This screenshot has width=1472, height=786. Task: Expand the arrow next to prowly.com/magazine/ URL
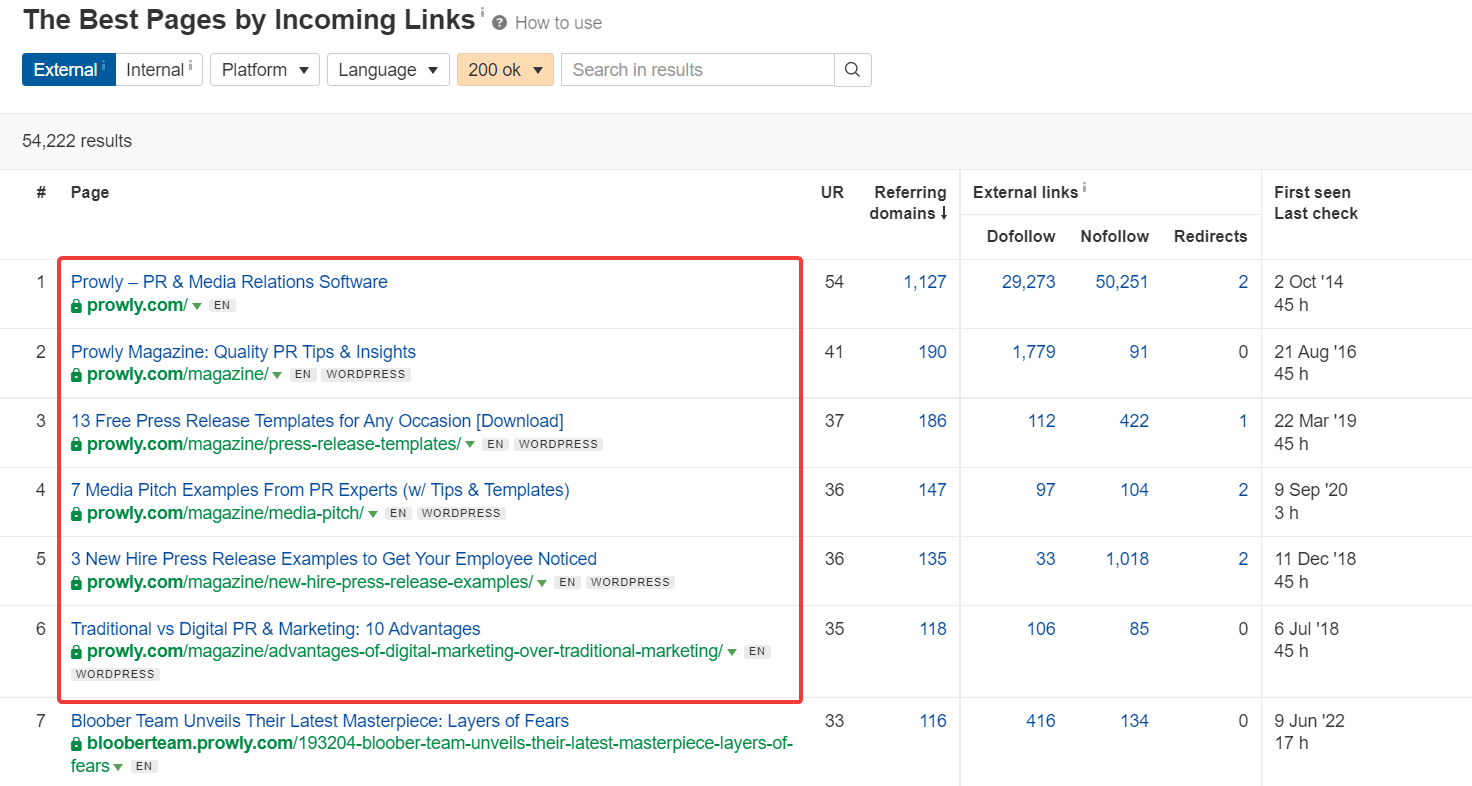tap(278, 375)
